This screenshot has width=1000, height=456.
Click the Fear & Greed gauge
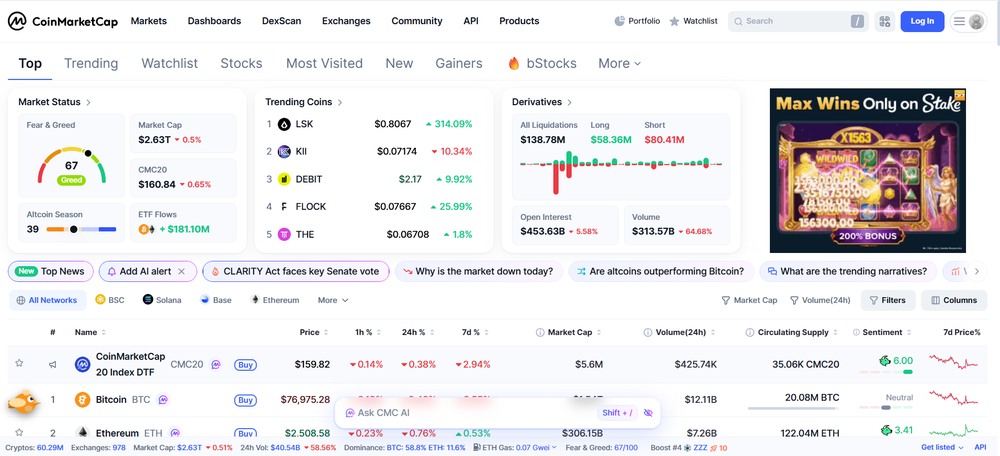[x=71, y=165]
